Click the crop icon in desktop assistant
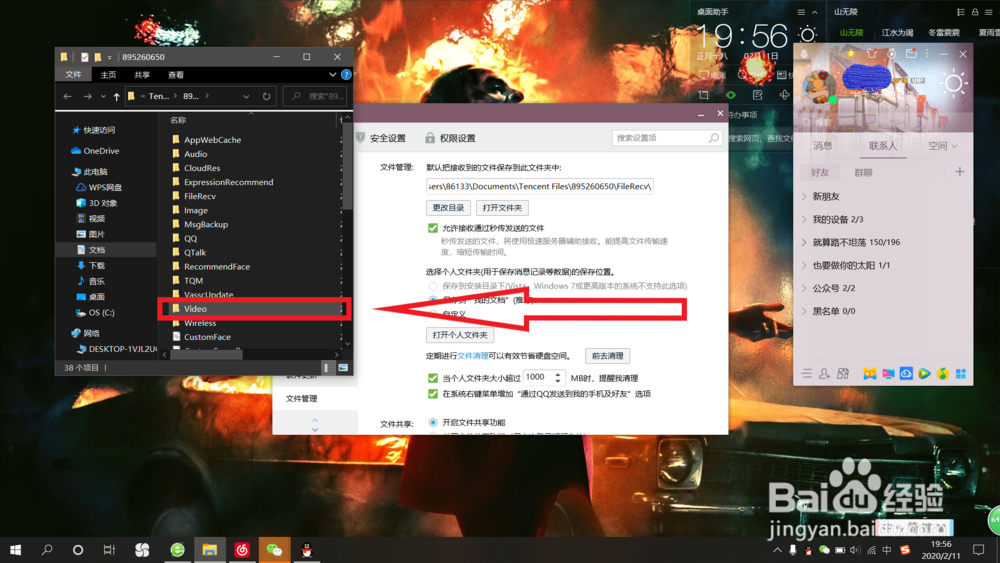1000x563 pixels. tap(703, 95)
